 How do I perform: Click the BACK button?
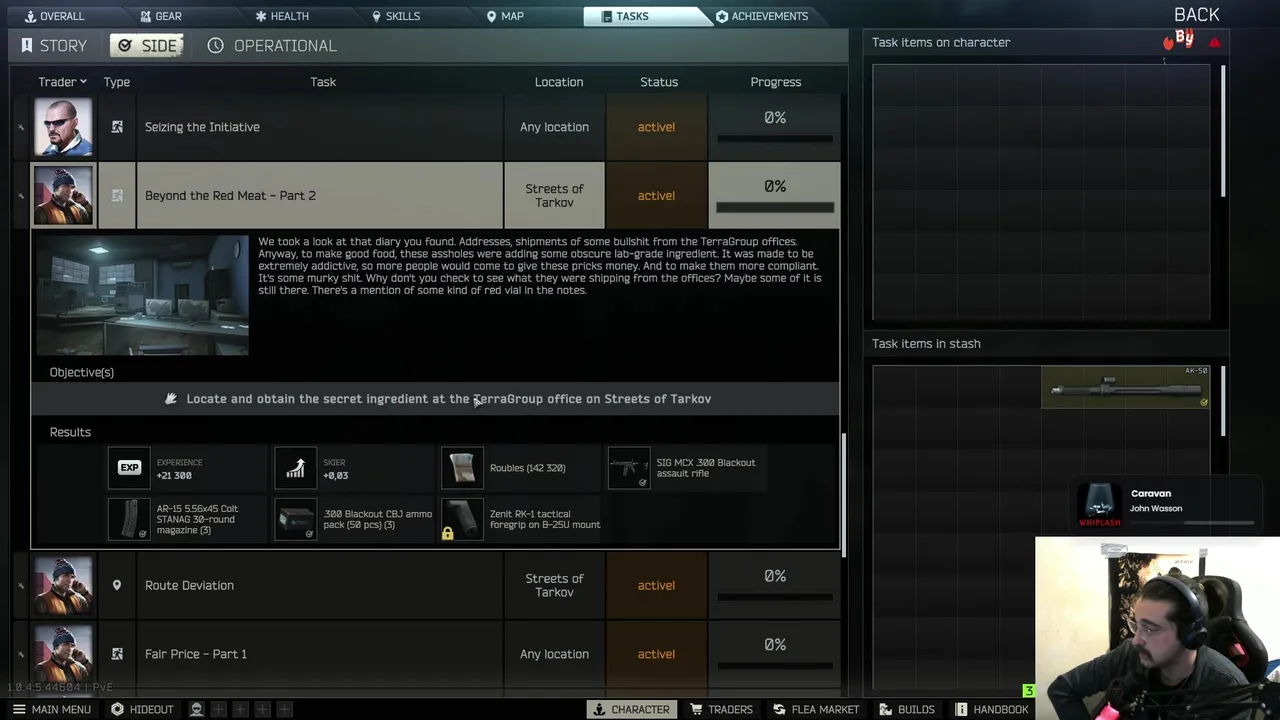tap(1196, 14)
